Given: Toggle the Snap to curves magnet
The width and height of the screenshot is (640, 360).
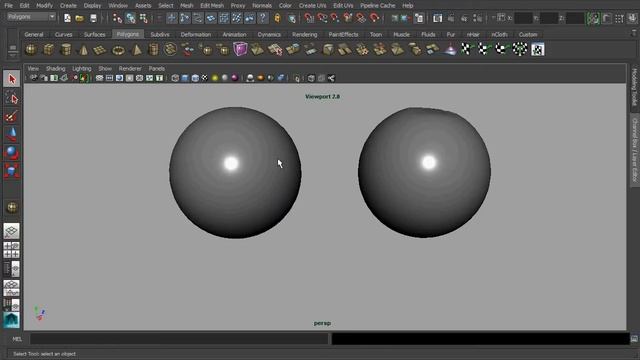Looking at the screenshot, I should click(322, 18).
